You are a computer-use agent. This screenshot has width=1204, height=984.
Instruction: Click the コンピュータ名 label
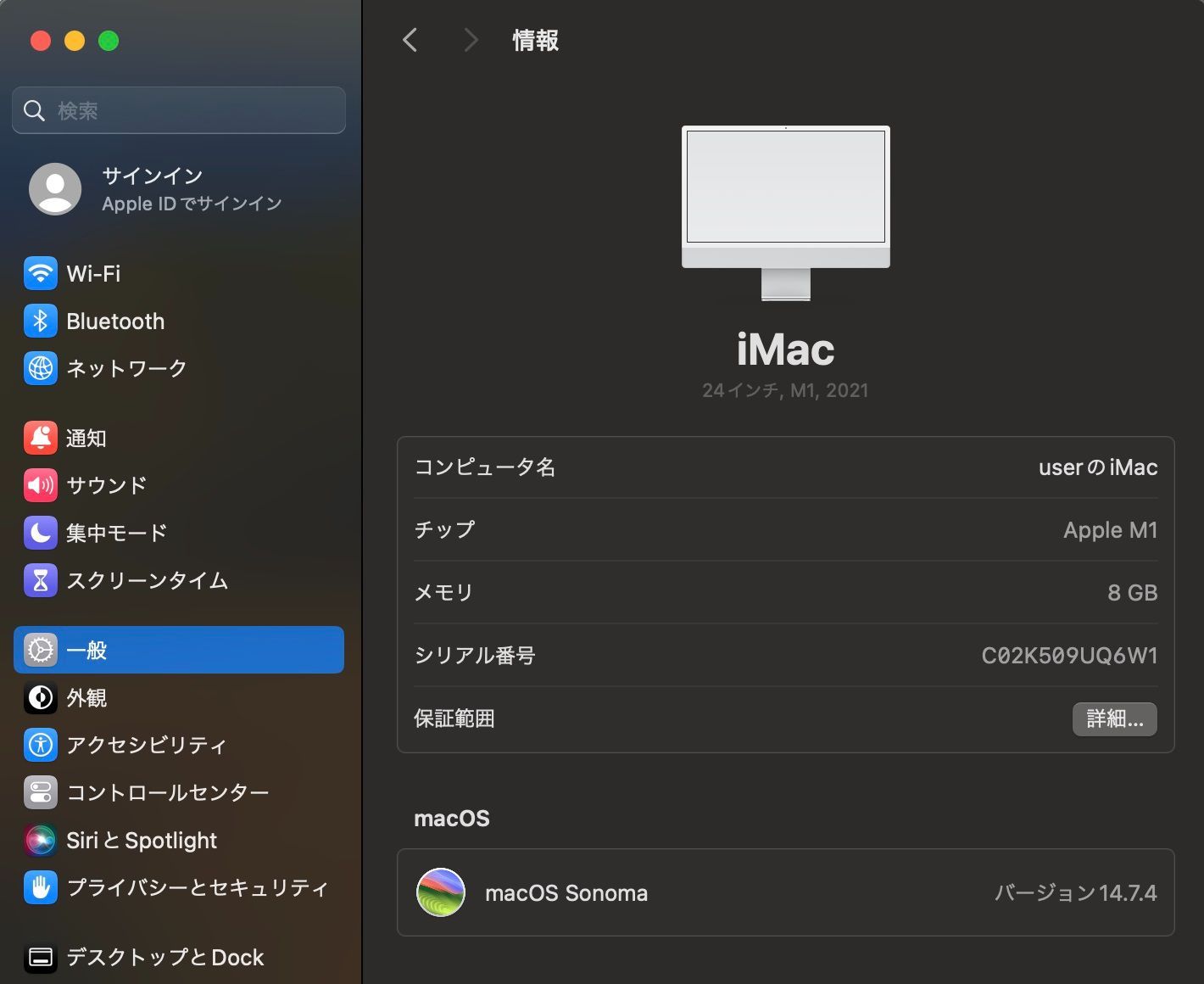[485, 467]
